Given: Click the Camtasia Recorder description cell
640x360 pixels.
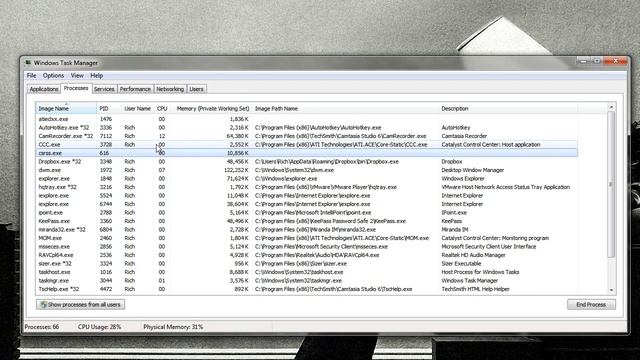Looking at the screenshot, I should (x=464, y=136).
